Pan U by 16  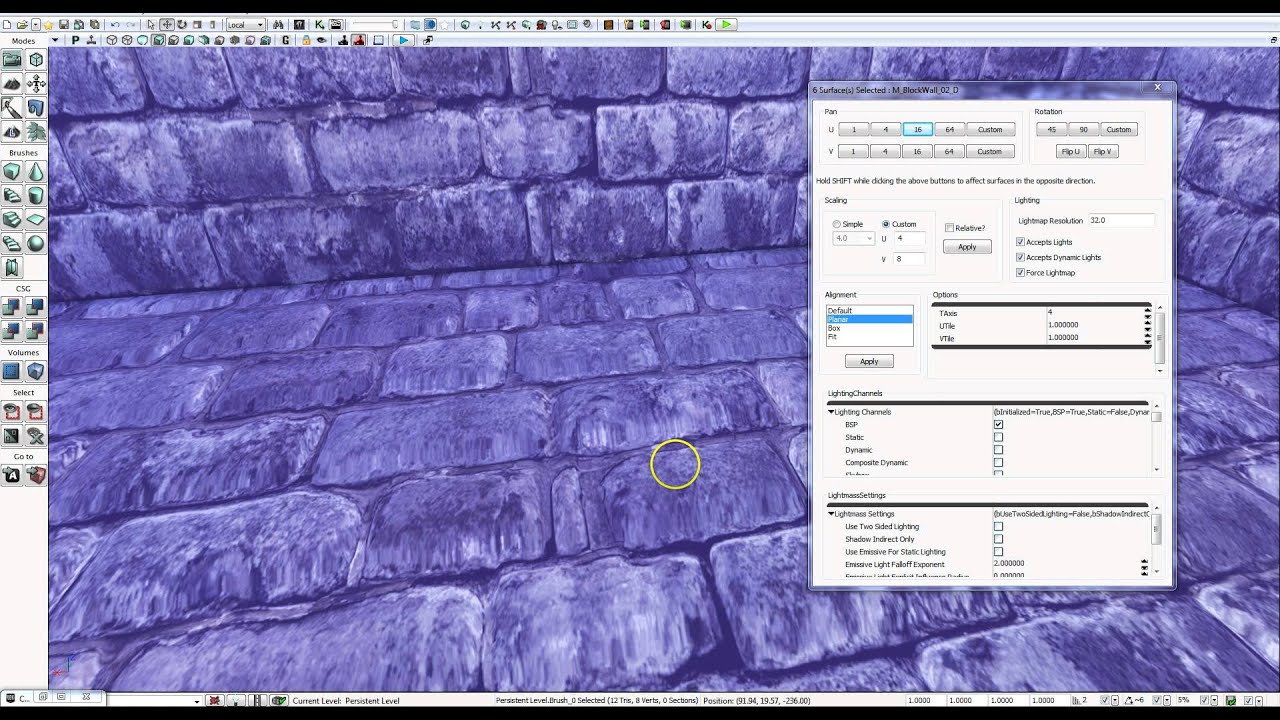(x=917, y=129)
